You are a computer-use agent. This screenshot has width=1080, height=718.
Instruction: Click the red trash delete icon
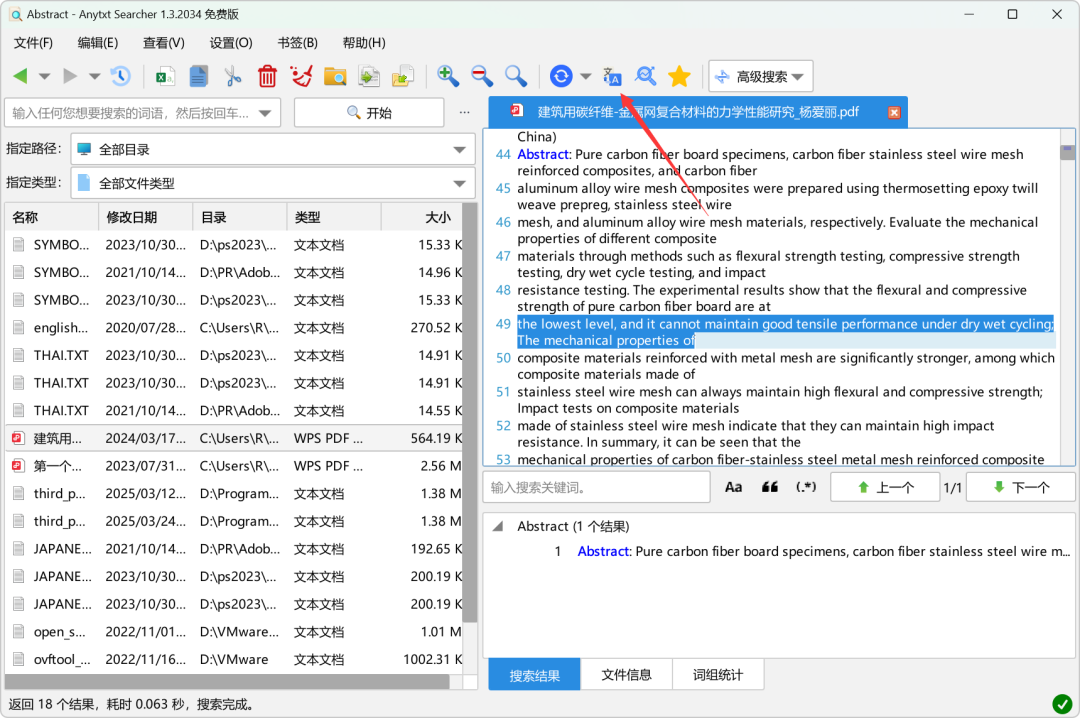pos(267,76)
